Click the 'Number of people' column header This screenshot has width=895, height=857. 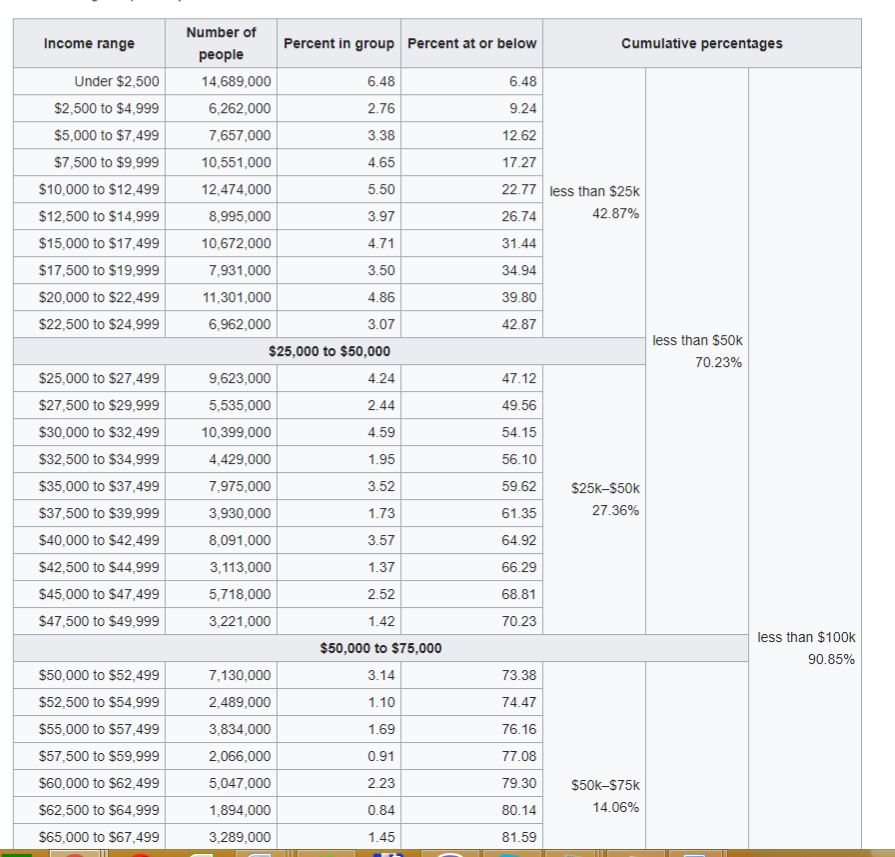[221, 43]
